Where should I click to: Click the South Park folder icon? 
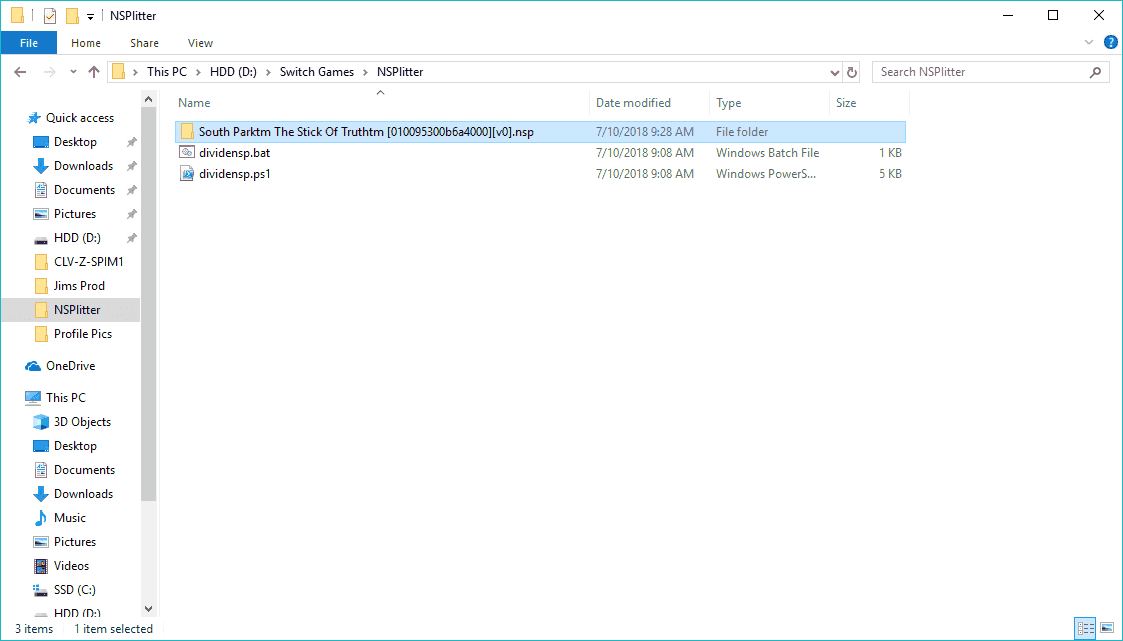(x=188, y=132)
